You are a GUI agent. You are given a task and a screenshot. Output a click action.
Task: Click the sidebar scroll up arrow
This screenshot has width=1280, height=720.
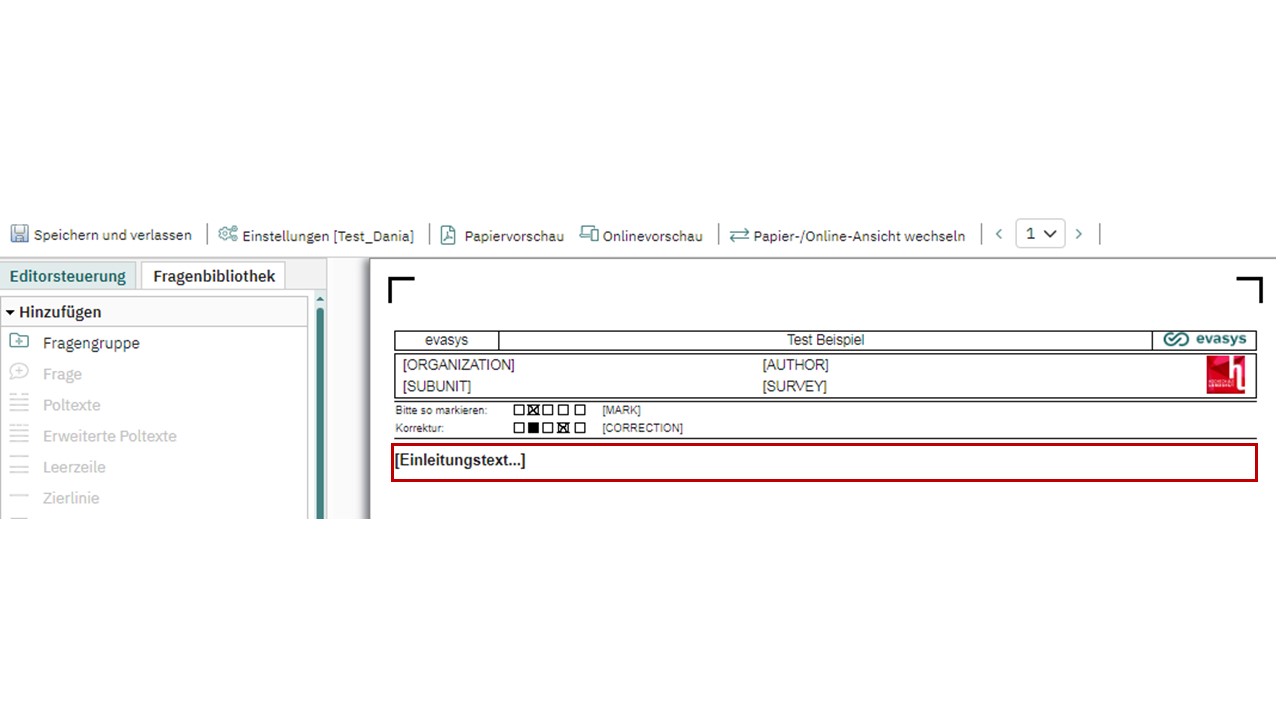320,300
